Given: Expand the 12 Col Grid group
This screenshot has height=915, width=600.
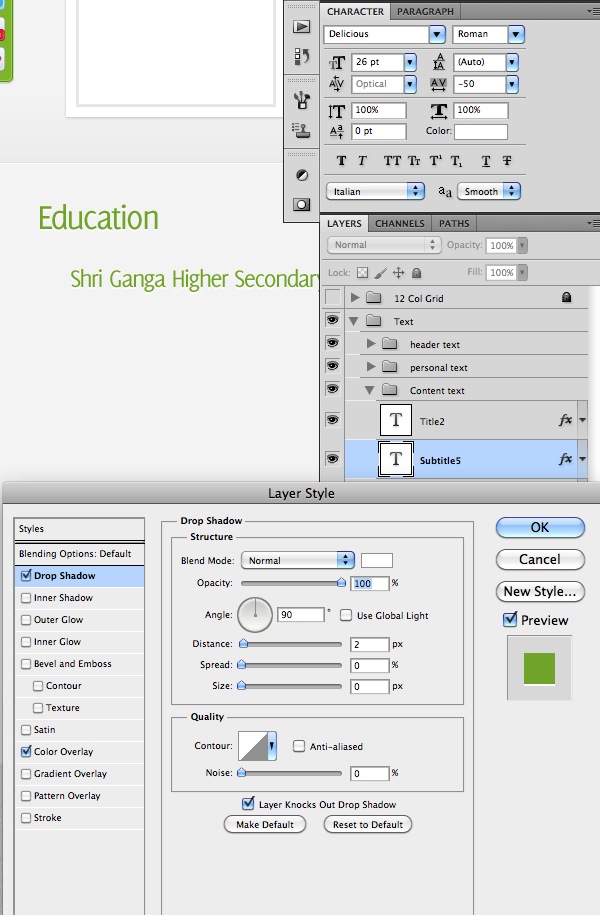Looking at the screenshot, I should (354, 298).
